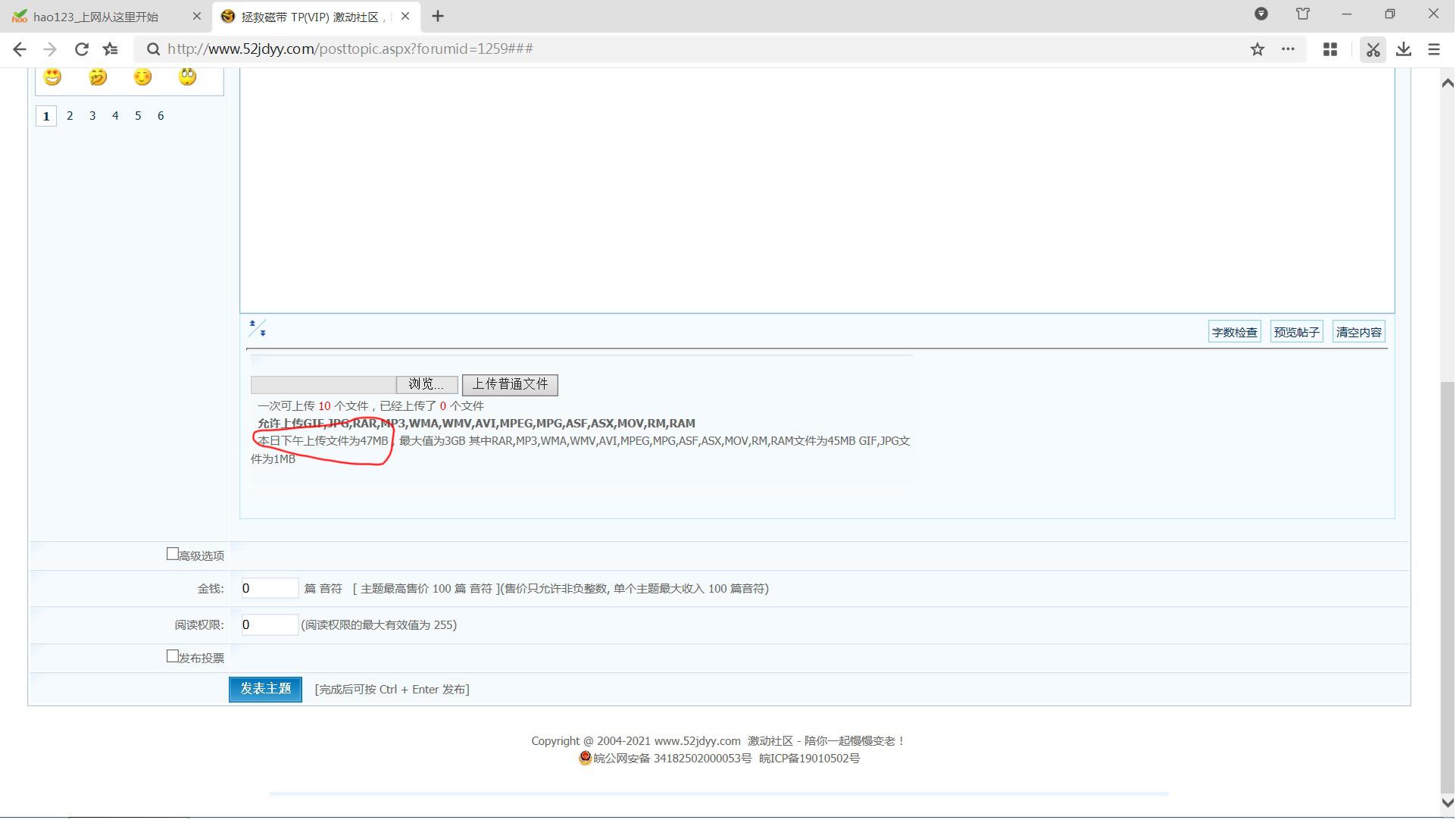This screenshot has height=823, width=1456.
Task: Focus the 阅读权限 input field
Action: tap(270, 625)
